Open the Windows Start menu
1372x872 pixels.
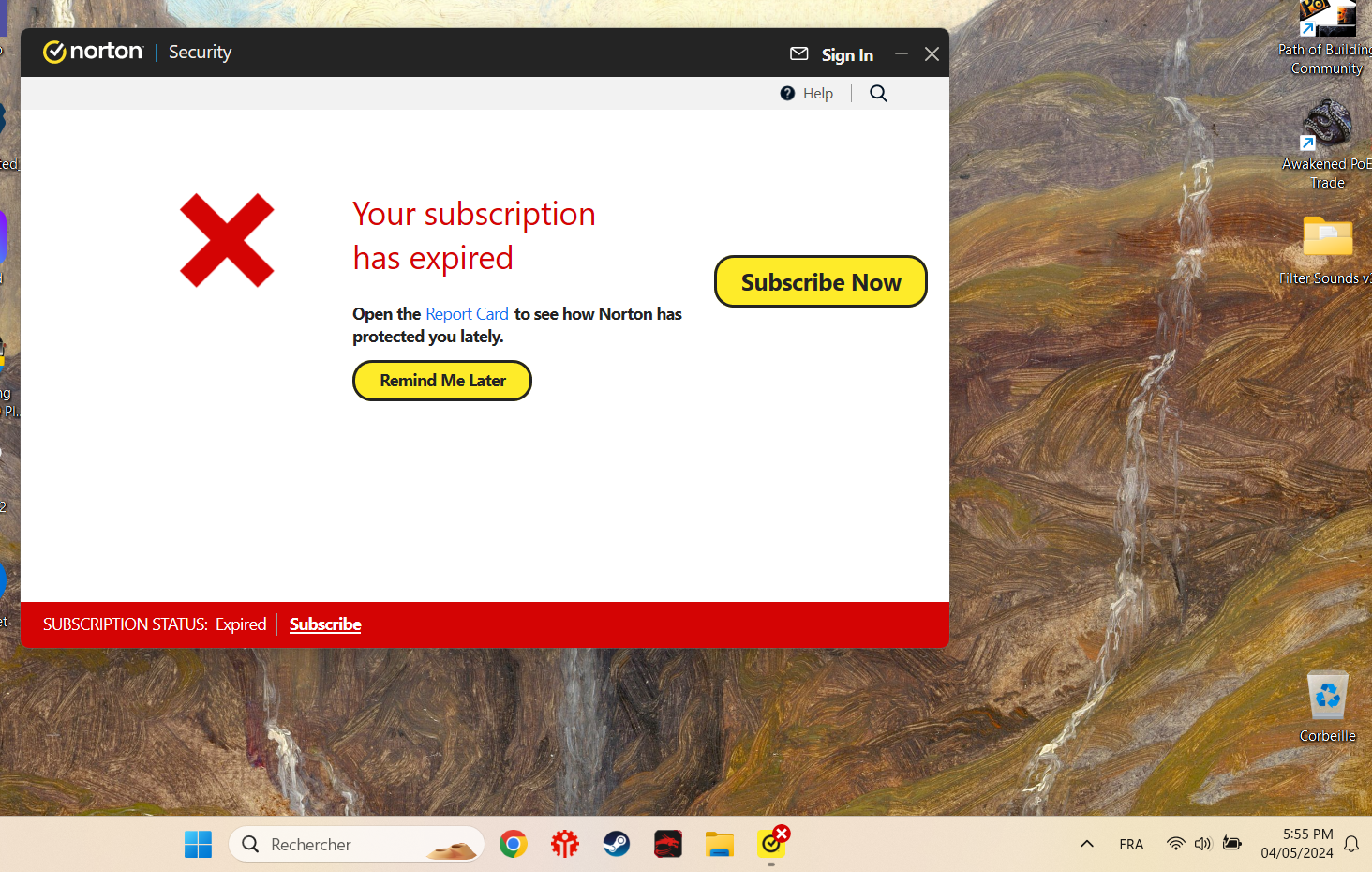click(x=199, y=844)
